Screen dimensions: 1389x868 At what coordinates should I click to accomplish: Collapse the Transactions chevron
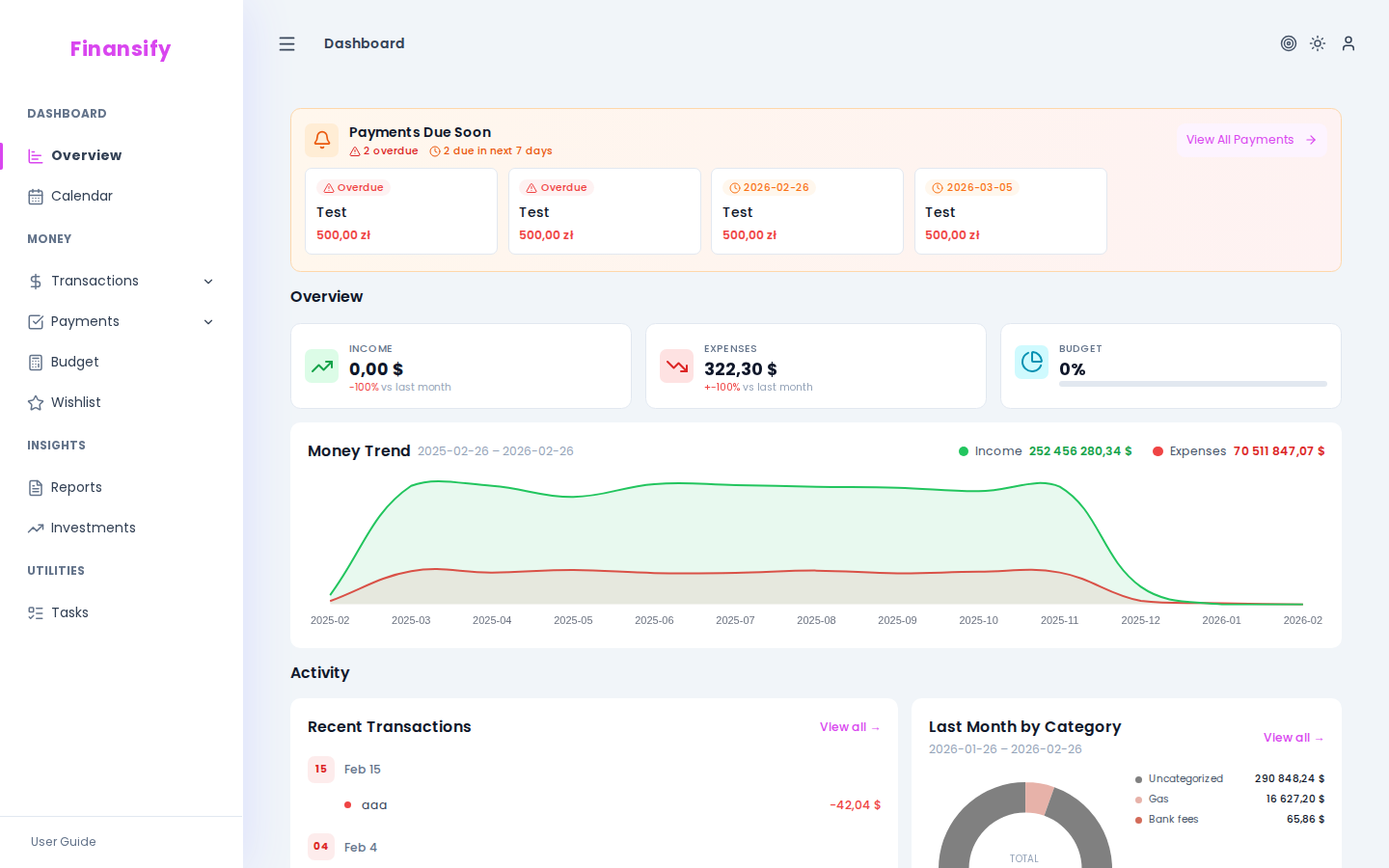click(208, 281)
